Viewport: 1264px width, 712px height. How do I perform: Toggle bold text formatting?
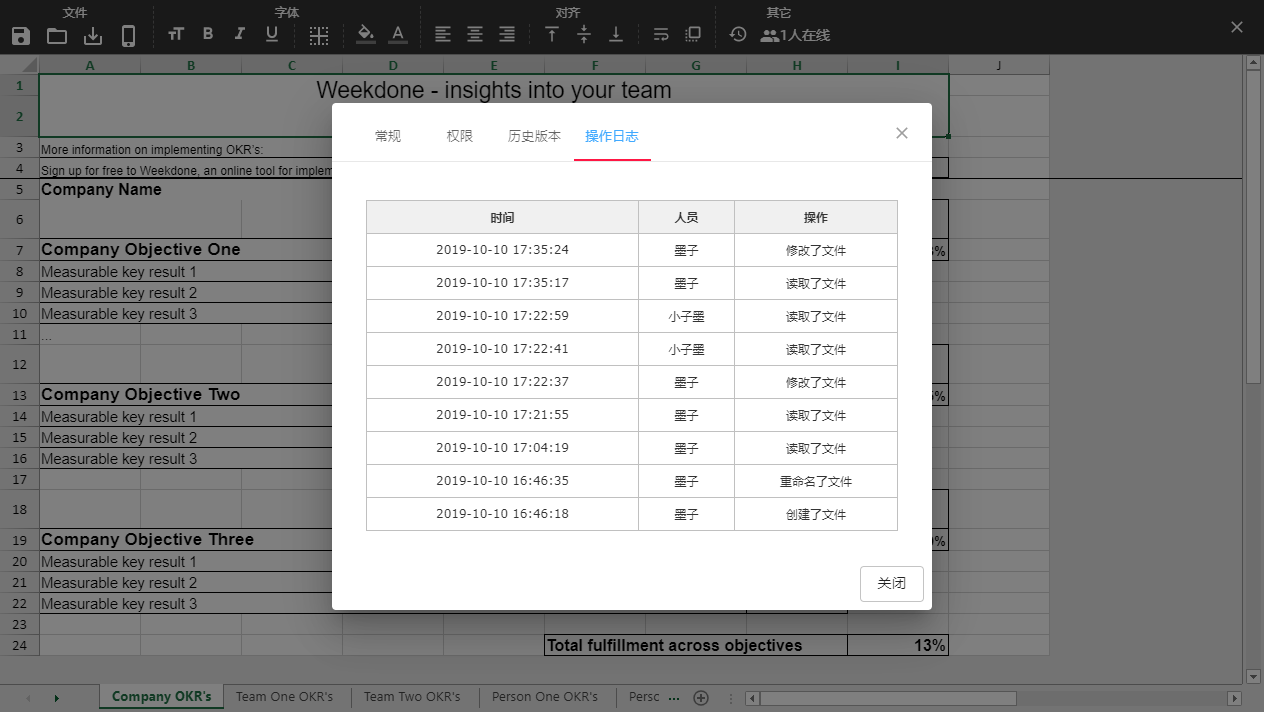(208, 34)
